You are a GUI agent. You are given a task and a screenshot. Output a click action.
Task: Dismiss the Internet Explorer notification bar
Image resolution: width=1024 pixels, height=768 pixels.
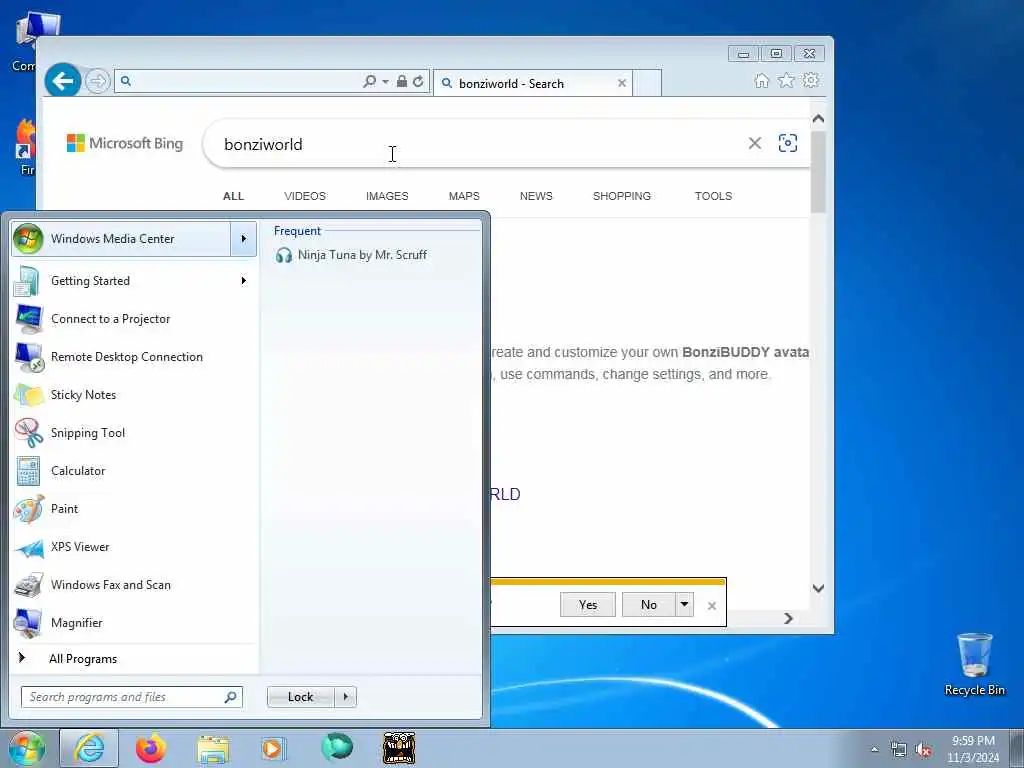(x=712, y=606)
